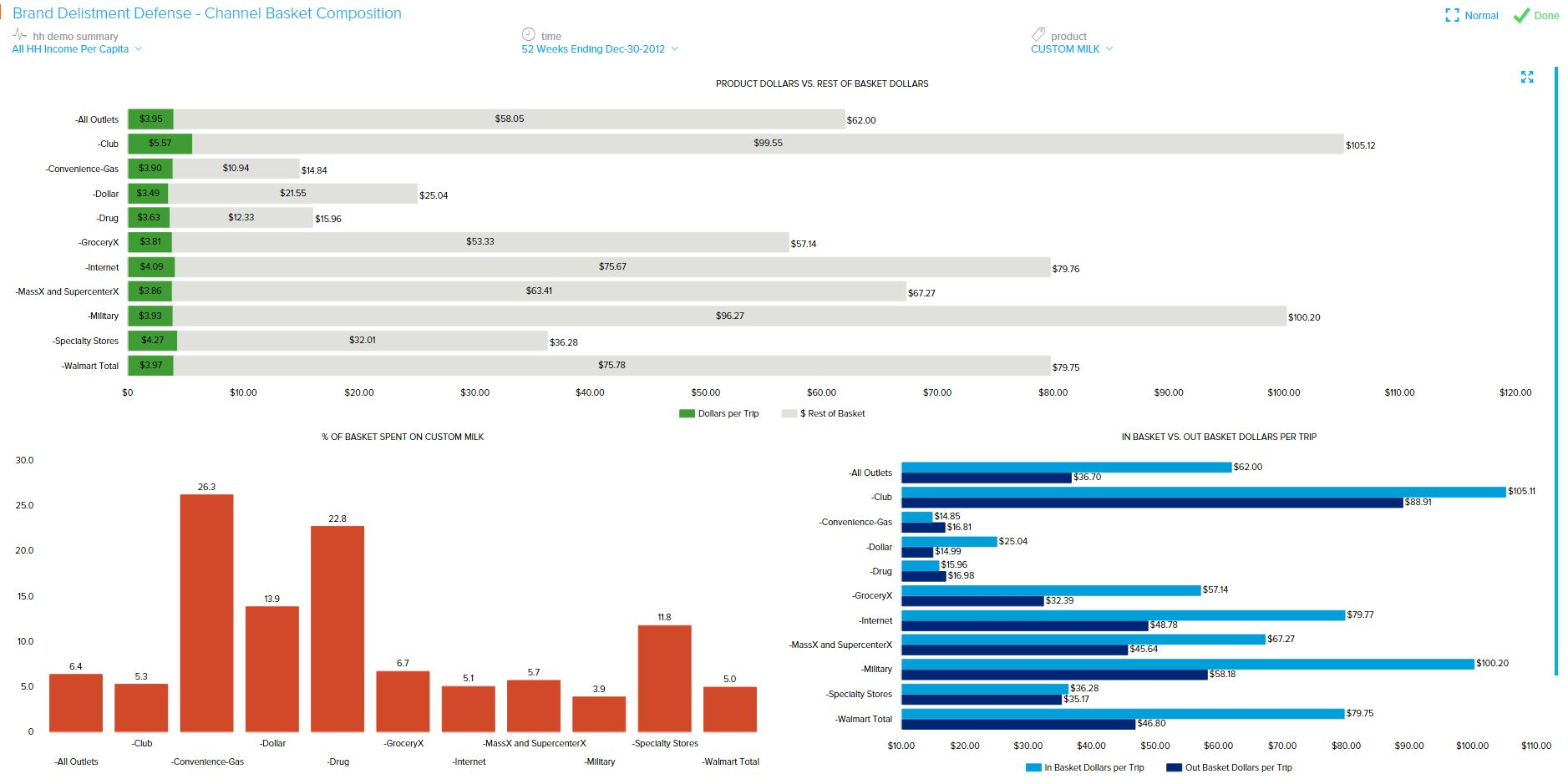The height and width of the screenshot is (784, 1568).
Task: Click the vertical scrollbar on the right edge
Action: 1555,367
